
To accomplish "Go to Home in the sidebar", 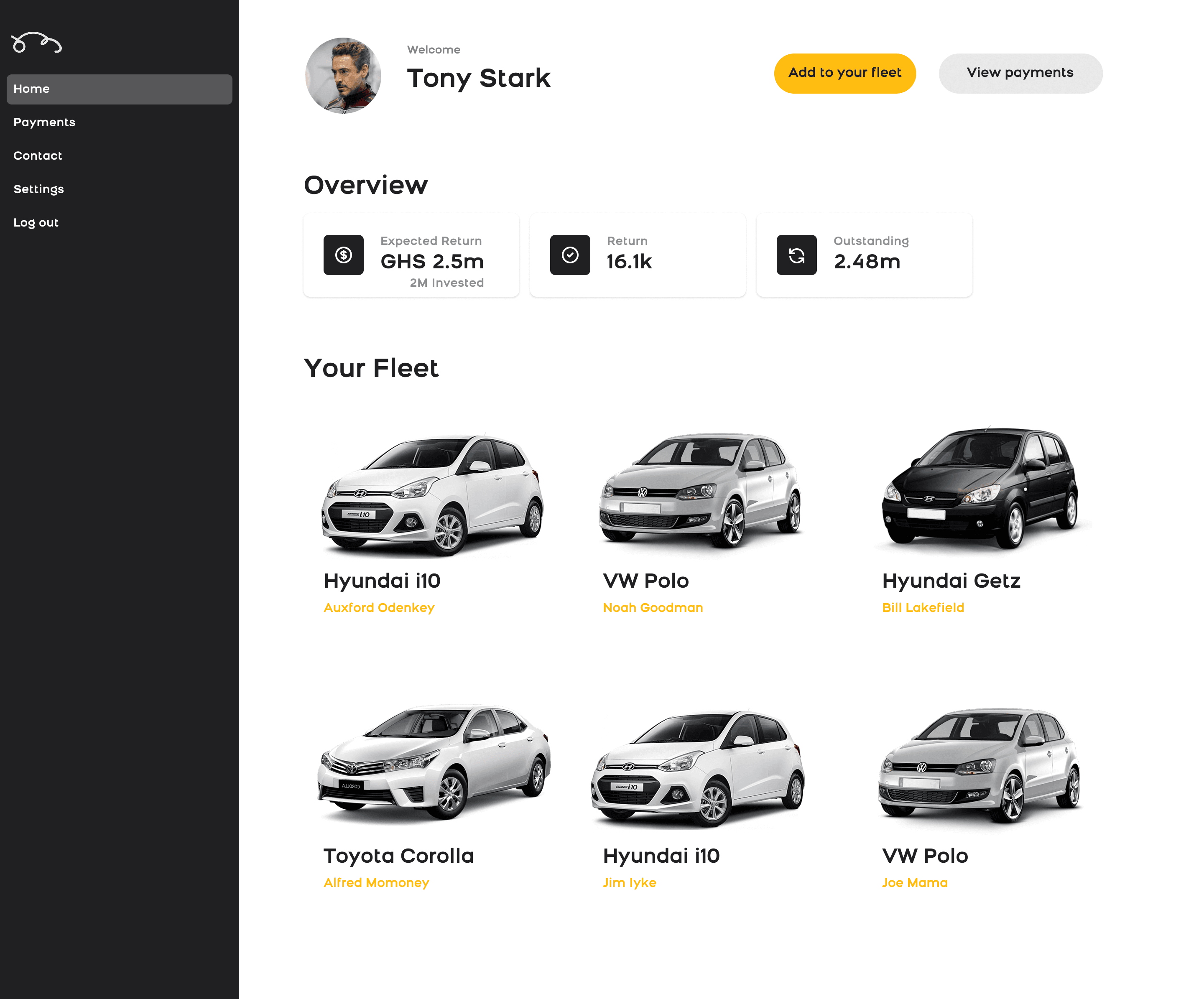I will coord(119,89).
